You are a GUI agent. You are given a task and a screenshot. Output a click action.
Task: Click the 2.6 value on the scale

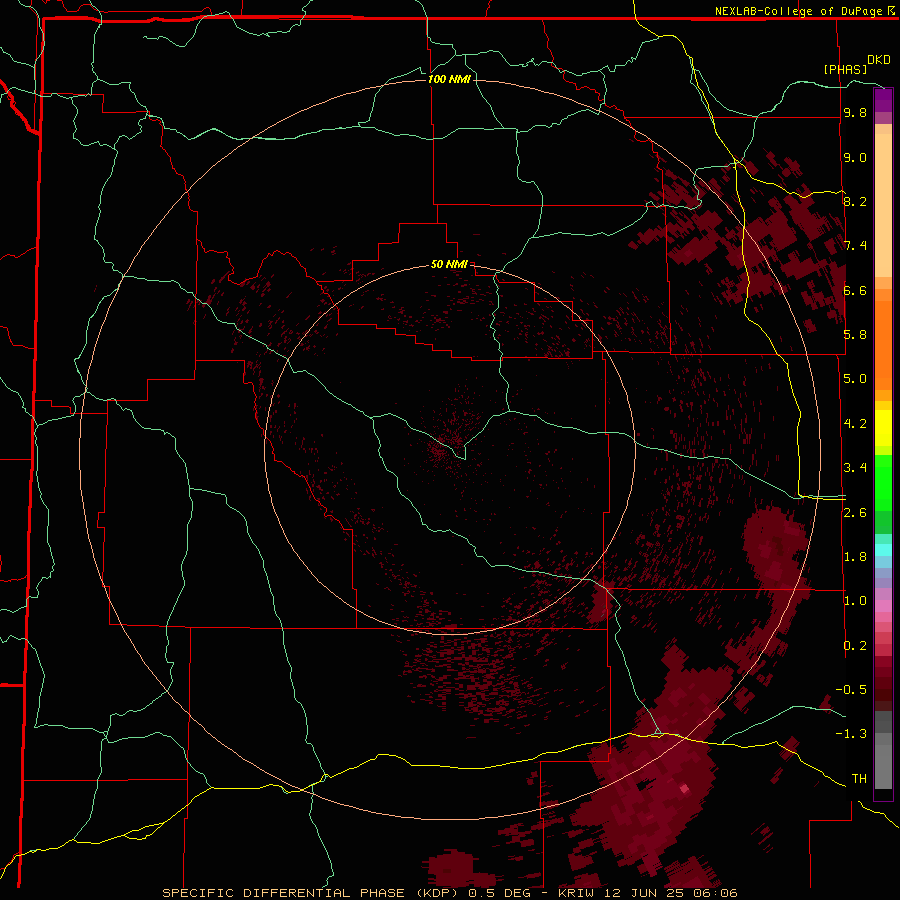tap(855, 512)
